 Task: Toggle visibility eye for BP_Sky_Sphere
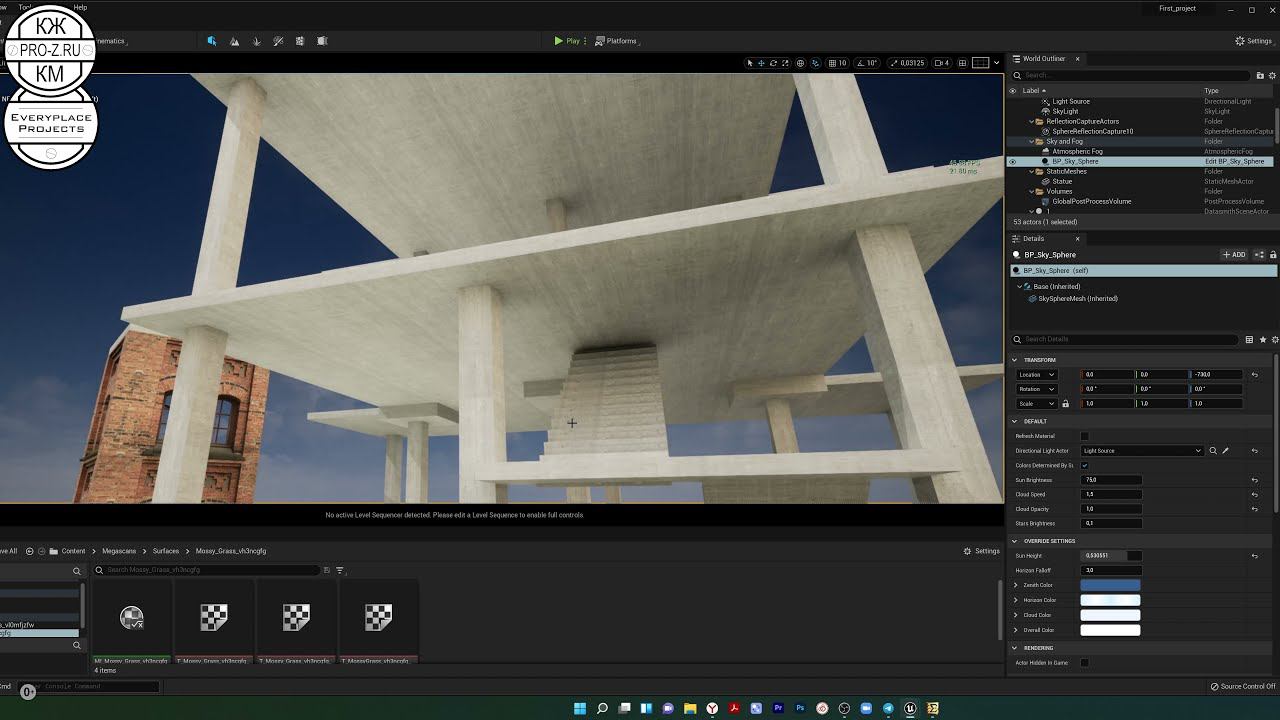(x=1012, y=161)
